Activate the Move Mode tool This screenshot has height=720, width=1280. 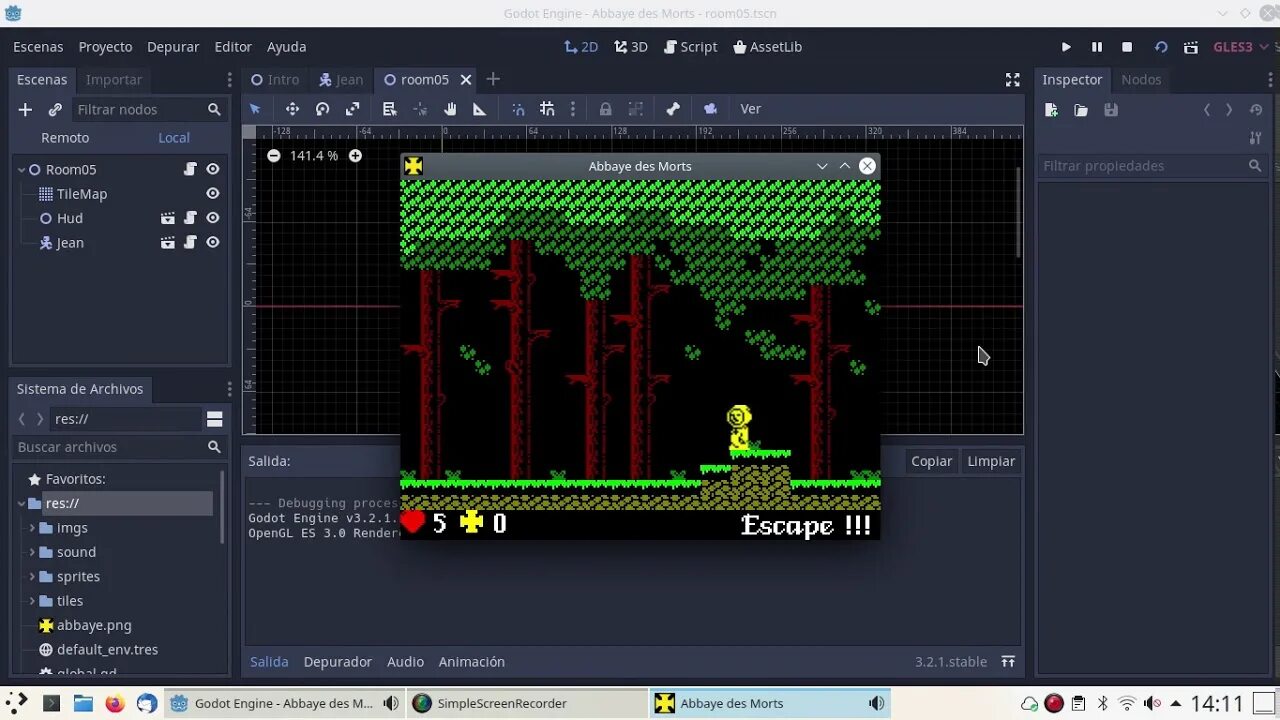click(292, 109)
